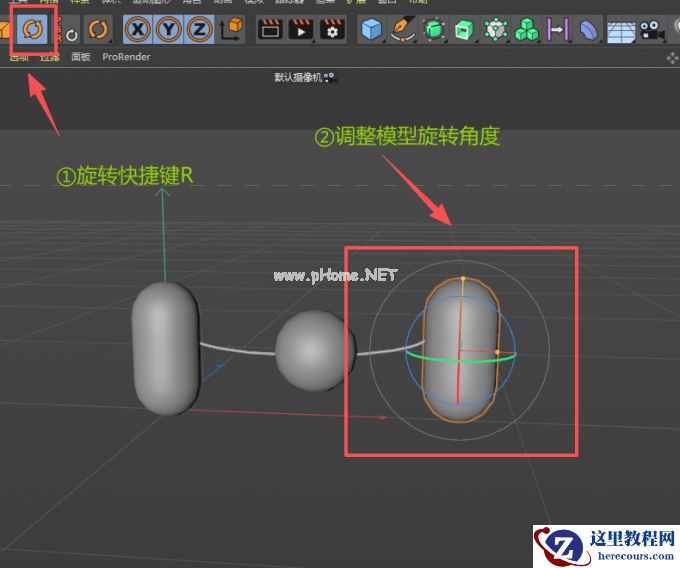Open the ProRender viewport menu

pyautogui.click(x=126, y=57)
